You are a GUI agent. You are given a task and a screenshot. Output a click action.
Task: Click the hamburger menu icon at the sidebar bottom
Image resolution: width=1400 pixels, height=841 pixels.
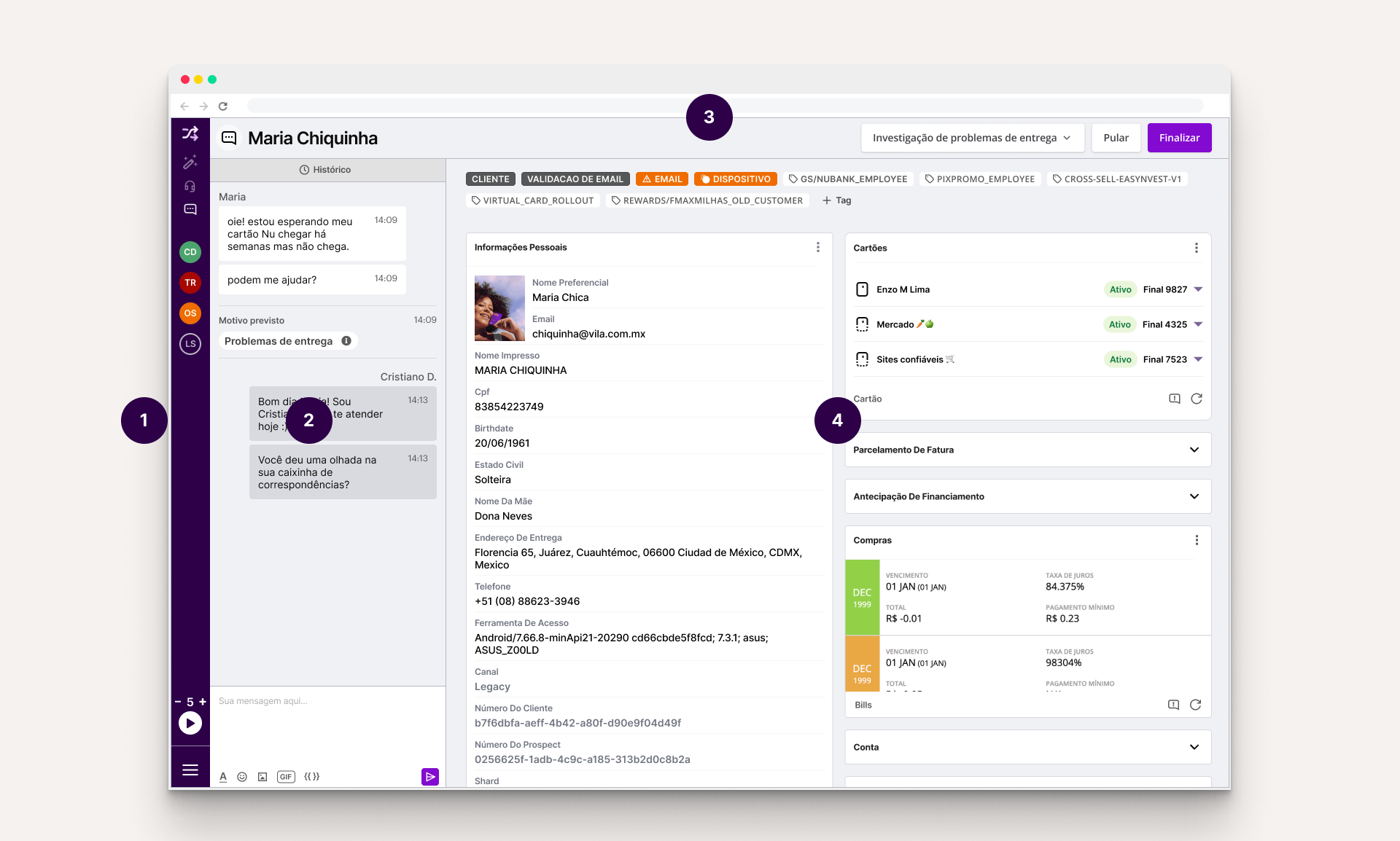tap(190, 770)
